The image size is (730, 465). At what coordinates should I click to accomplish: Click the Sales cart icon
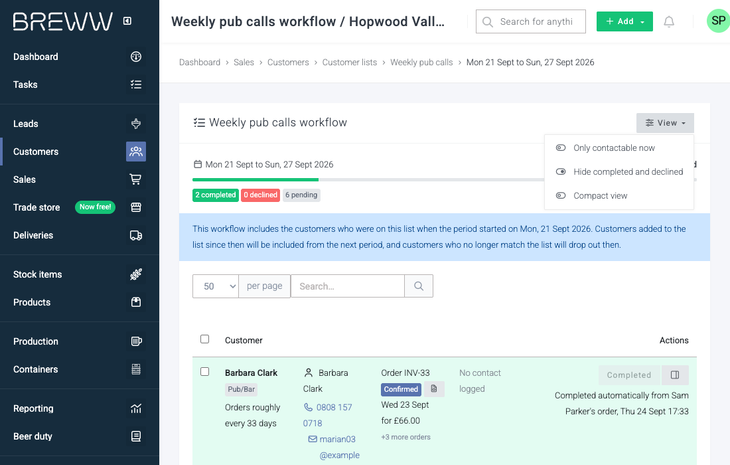coord(136,180)
